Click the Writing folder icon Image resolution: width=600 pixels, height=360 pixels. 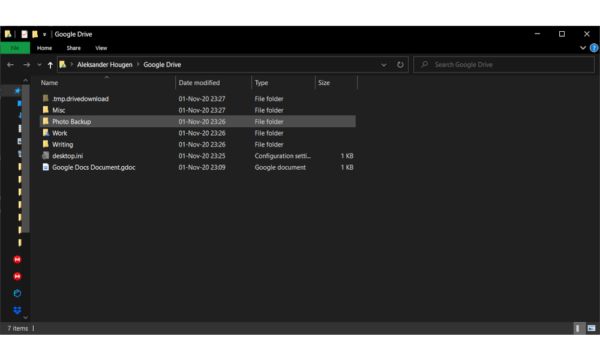46,144
